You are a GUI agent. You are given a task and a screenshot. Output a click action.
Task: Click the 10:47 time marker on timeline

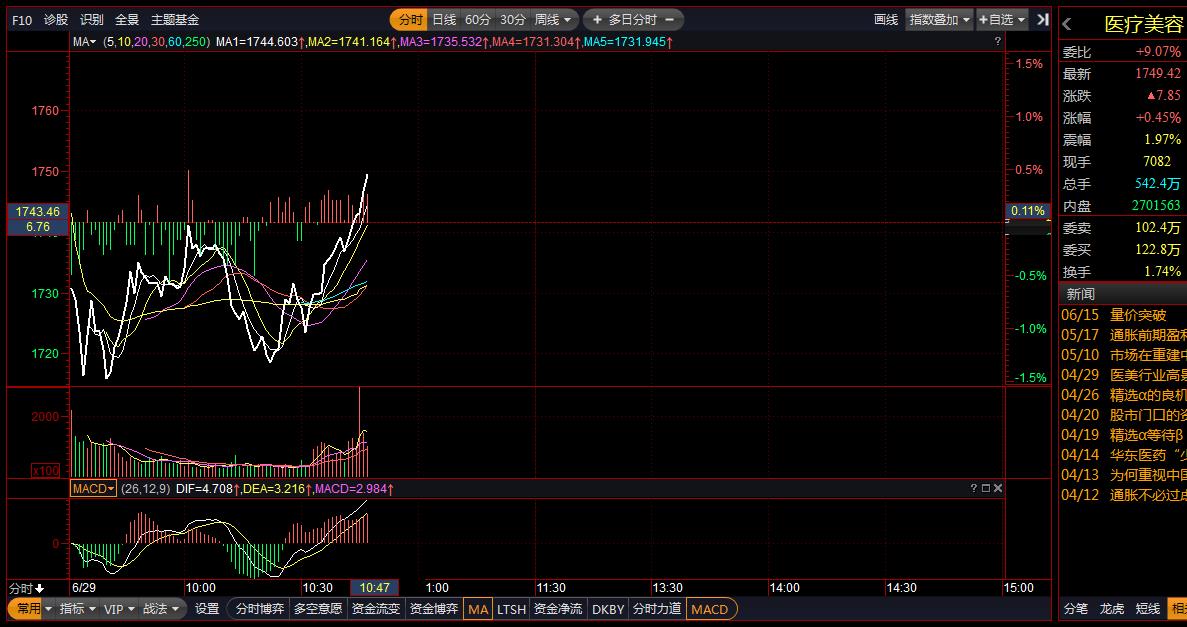tap(375, 587)
